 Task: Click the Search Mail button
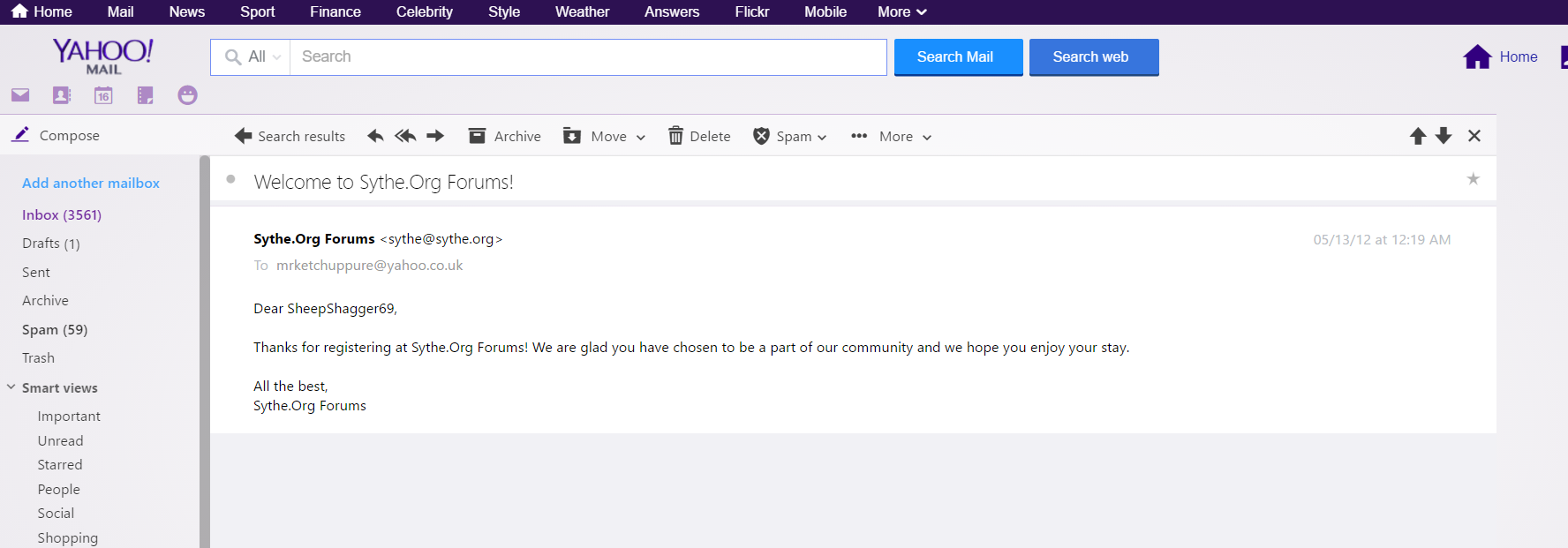tap(958, 56)
